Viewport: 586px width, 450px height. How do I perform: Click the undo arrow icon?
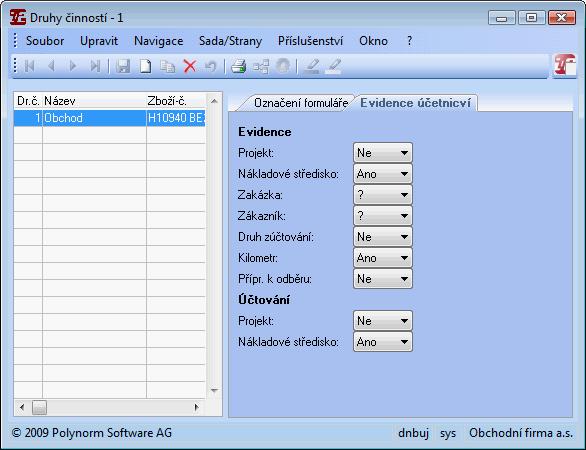211,67
